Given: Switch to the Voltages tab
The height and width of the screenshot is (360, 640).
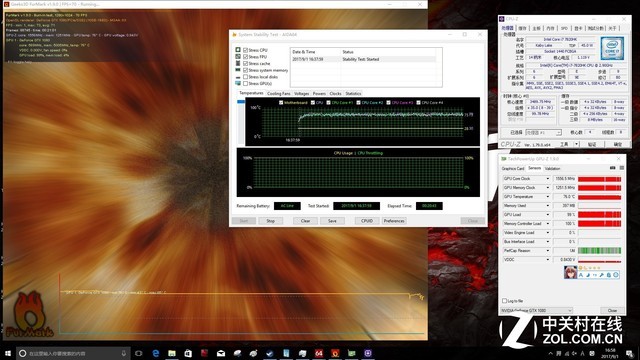Looking at the screenshot, I should pyautogui.click(x=302, y=93).
